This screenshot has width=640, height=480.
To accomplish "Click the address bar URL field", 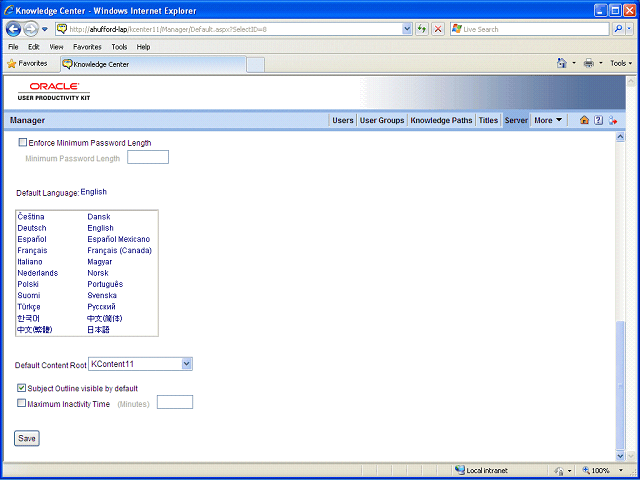I will [x=234, y=29].
